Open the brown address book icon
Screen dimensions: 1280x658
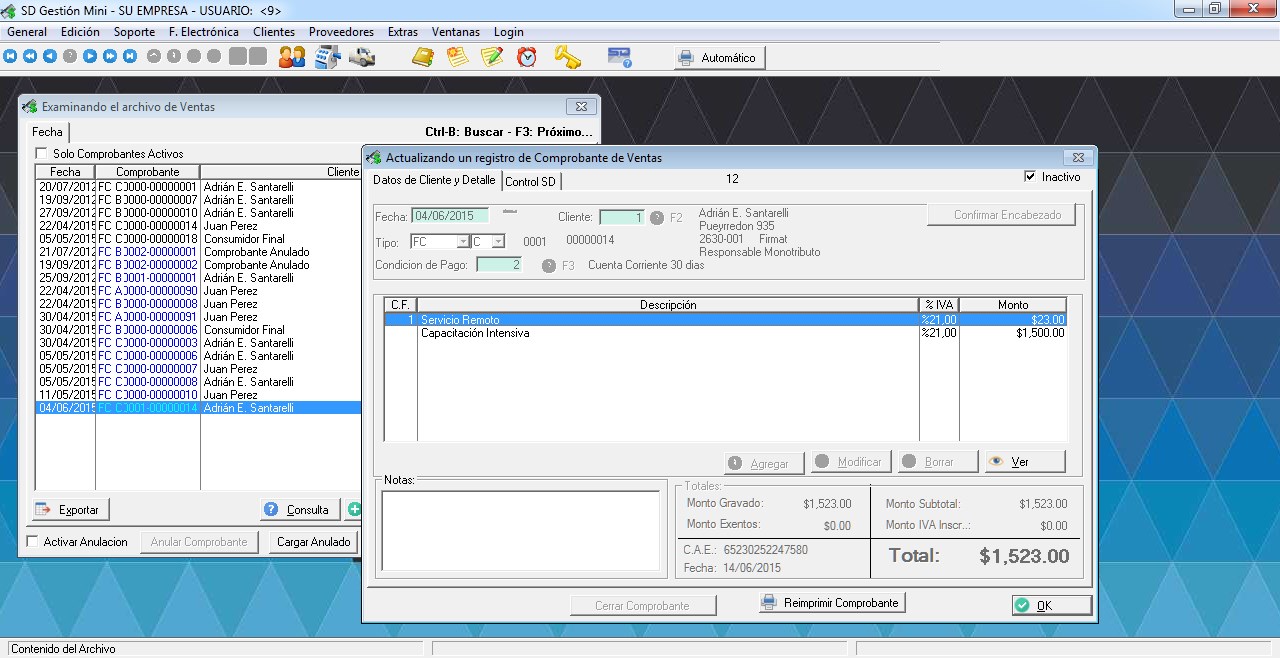pyautogui.click(x=423, y=57)
